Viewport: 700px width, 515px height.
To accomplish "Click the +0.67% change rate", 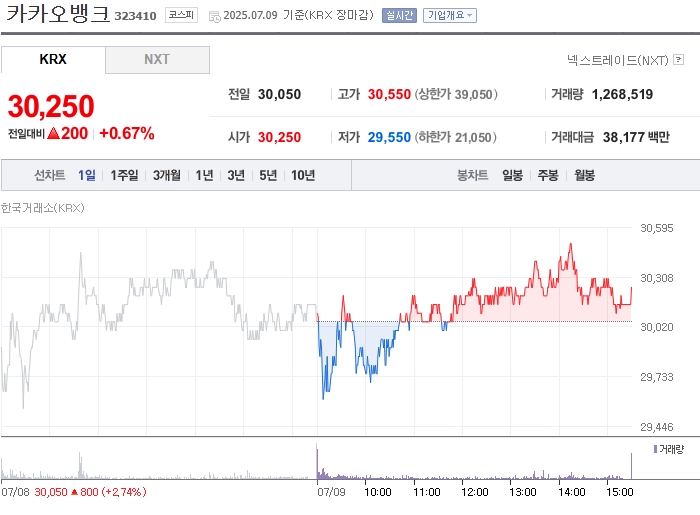I will pos(127,133).
